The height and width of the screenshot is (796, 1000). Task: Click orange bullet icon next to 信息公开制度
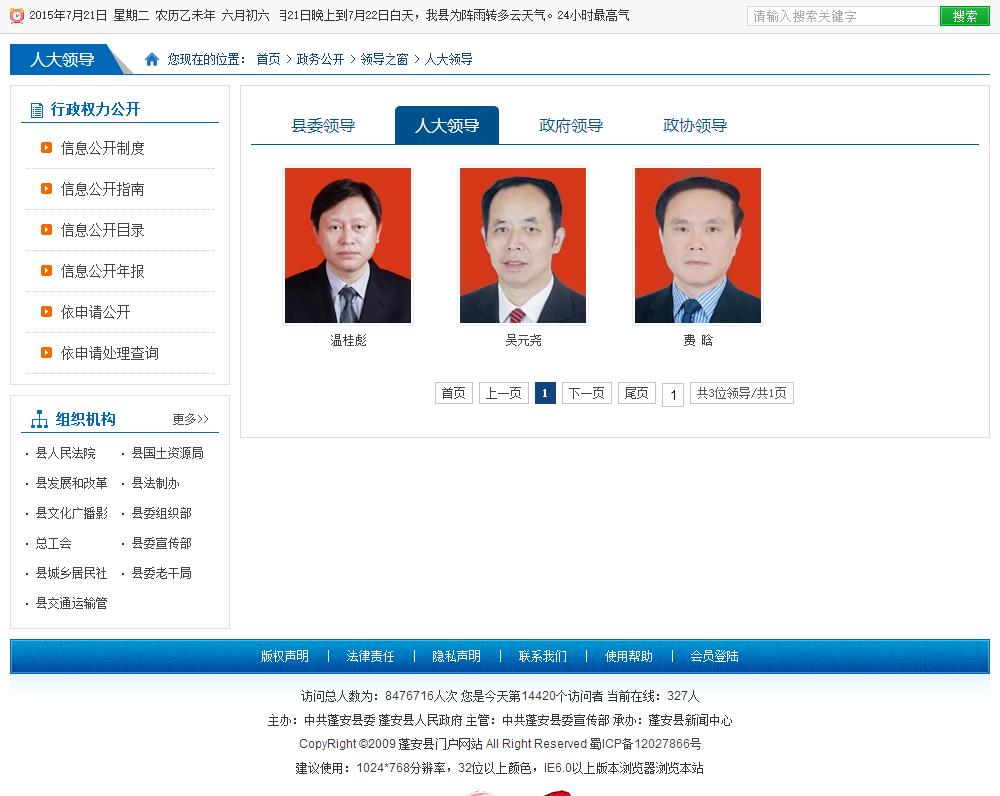click(x=46, y=148)
